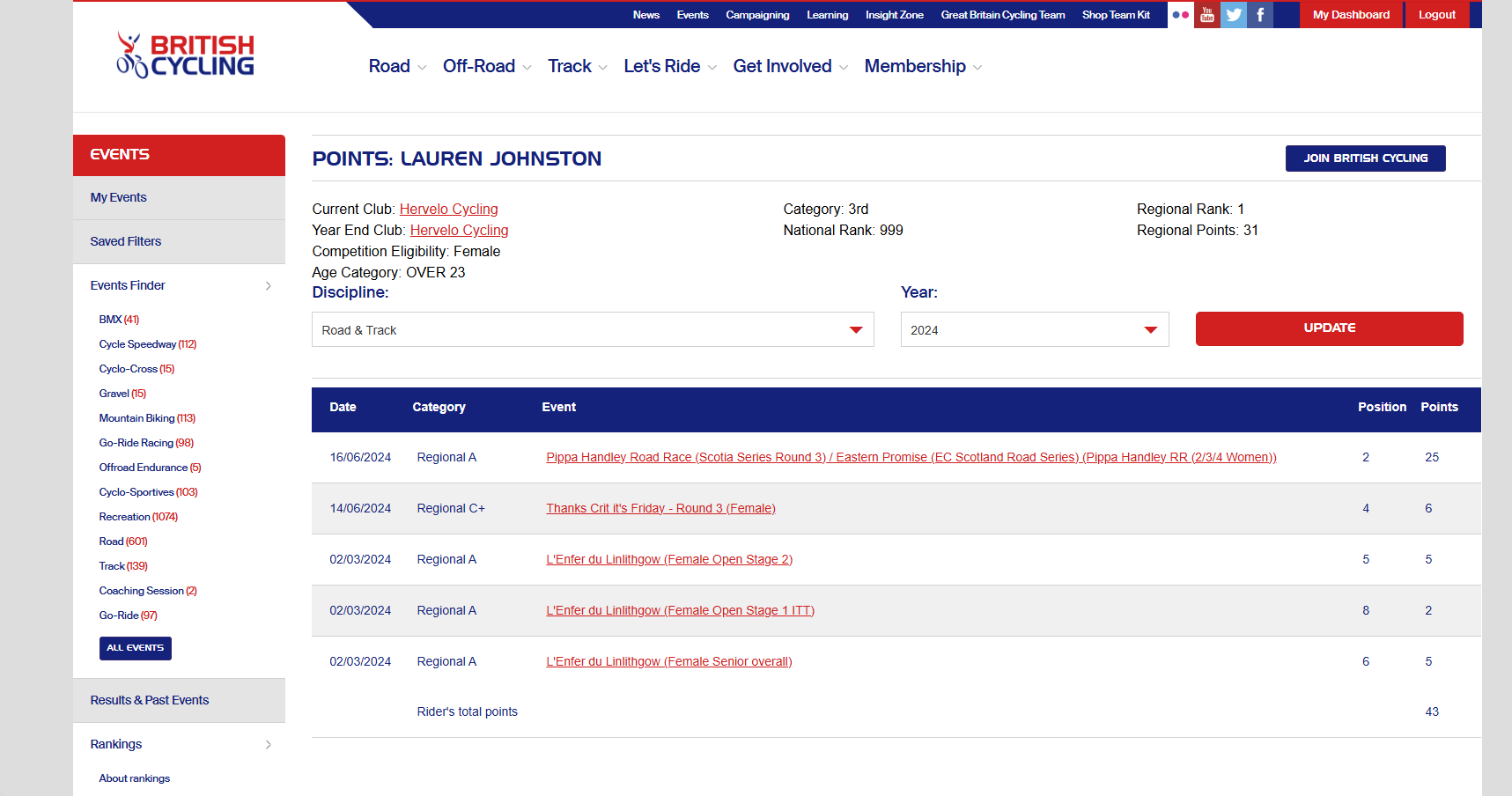Select Cycle Speedway (112) events

coord(147,344)
